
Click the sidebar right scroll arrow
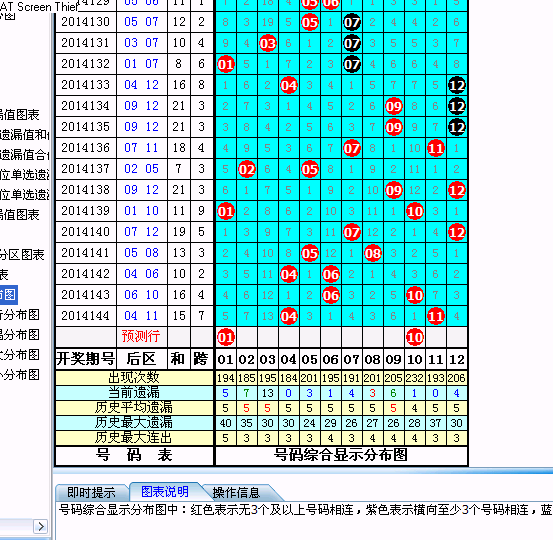click(x=41, y=527)
